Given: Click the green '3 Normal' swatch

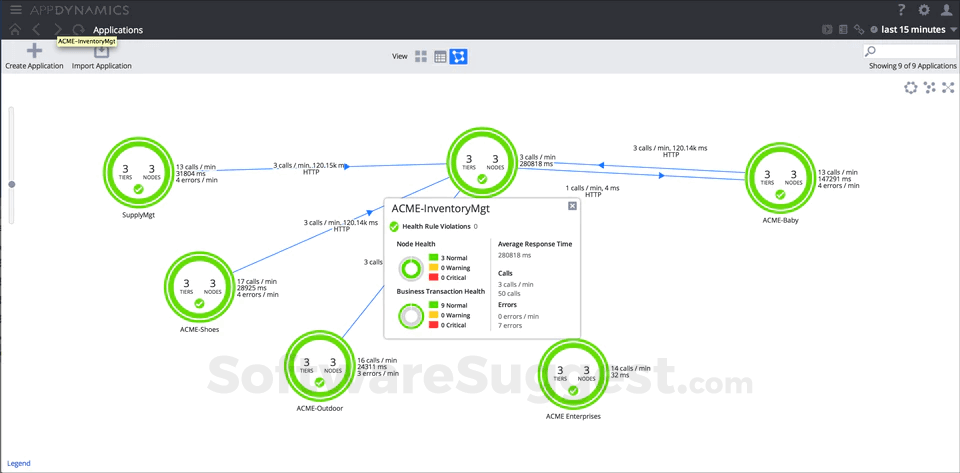Looking at the screenshot, I should tap(433, 258).
